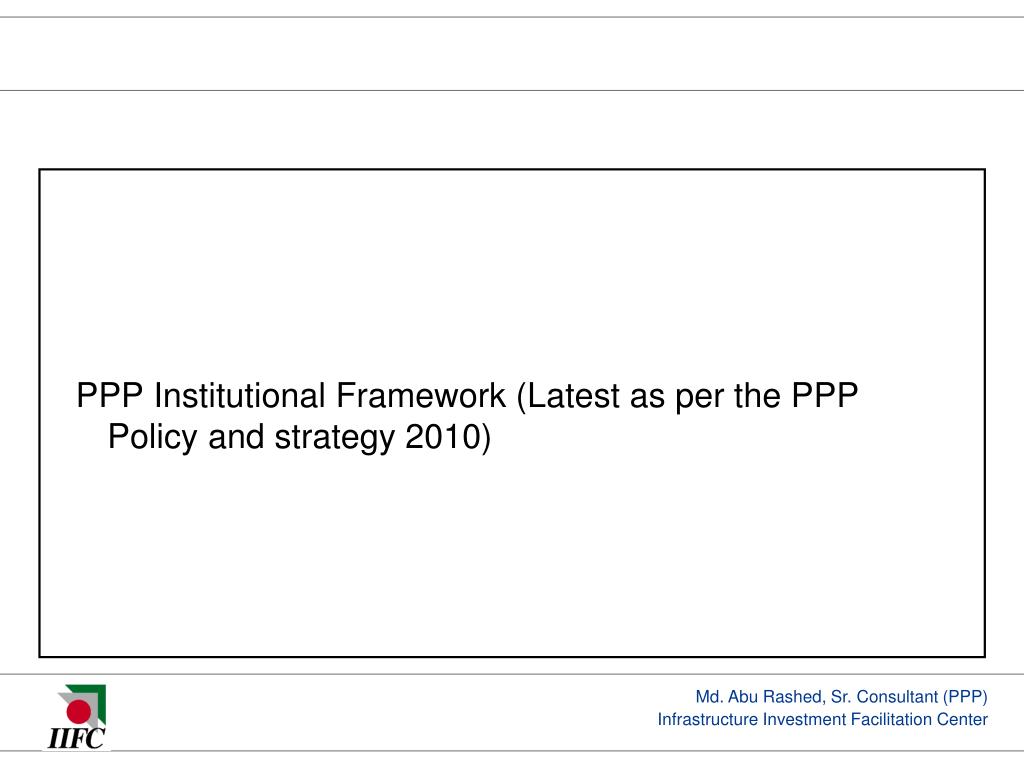Viewport: 1024px width, 768px height.
Task: Click the empty title area above the content box
Action: point(512,54)
